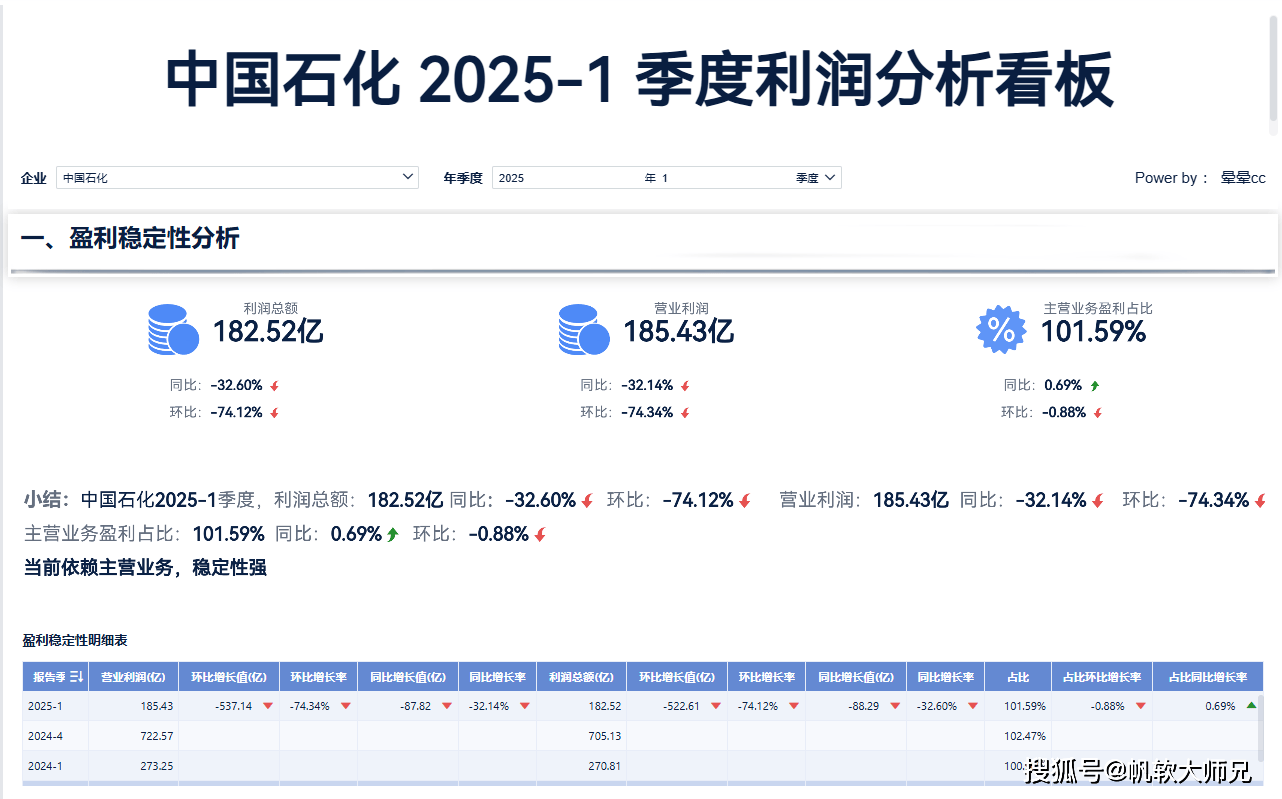
Task: Click the 2025-1 row in table
Action: click(x=45, y=706)
